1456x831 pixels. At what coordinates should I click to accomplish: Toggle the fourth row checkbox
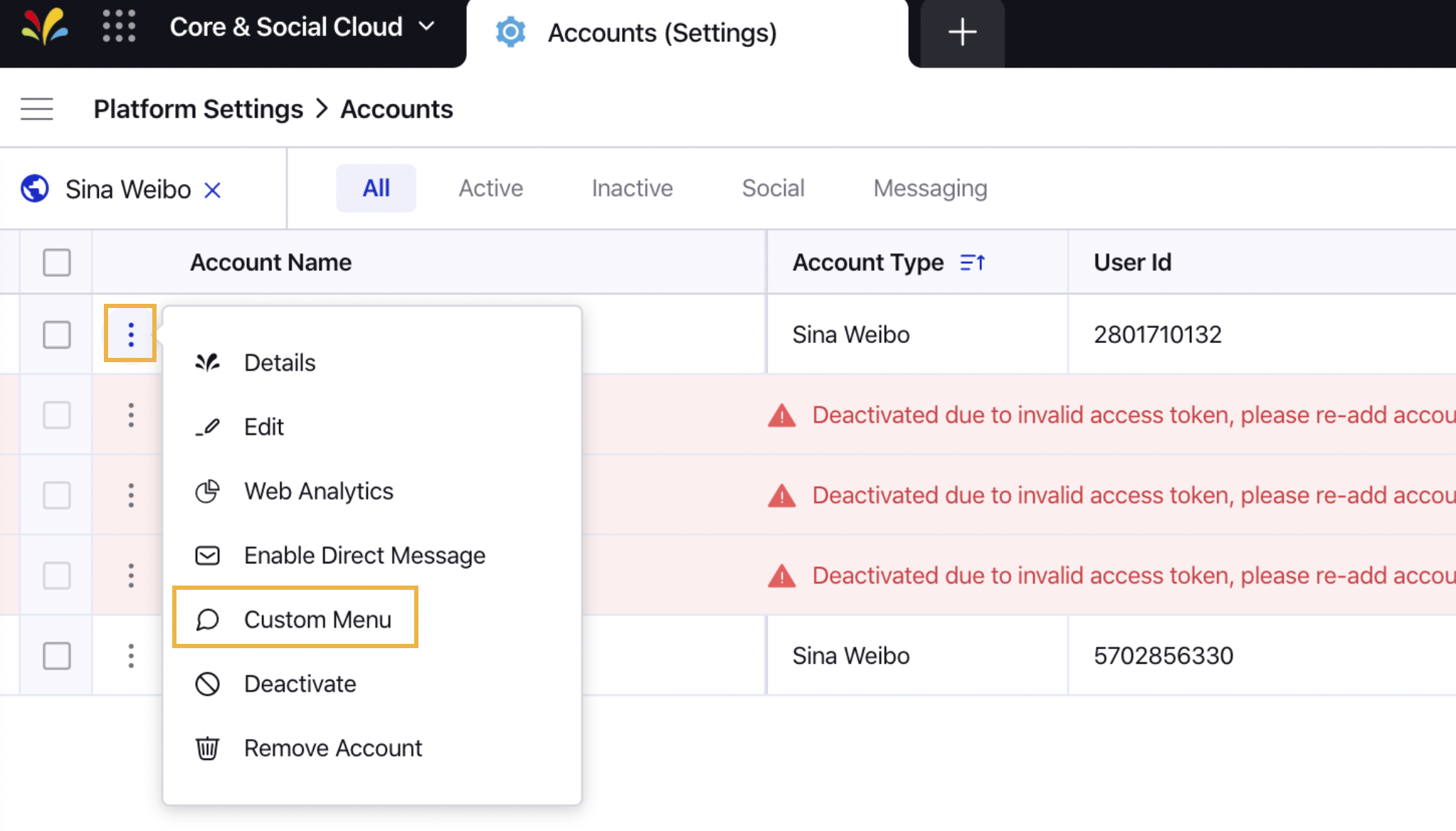click(x=57, y=575)
